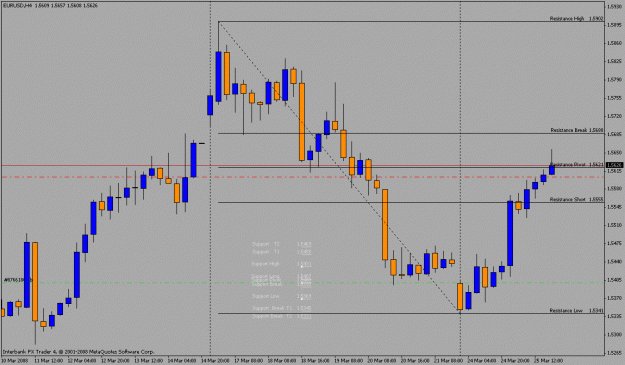Click the 17 Mar 08:00 time label
The width and height of the screenshot is (625, 365).
point(249,361)
